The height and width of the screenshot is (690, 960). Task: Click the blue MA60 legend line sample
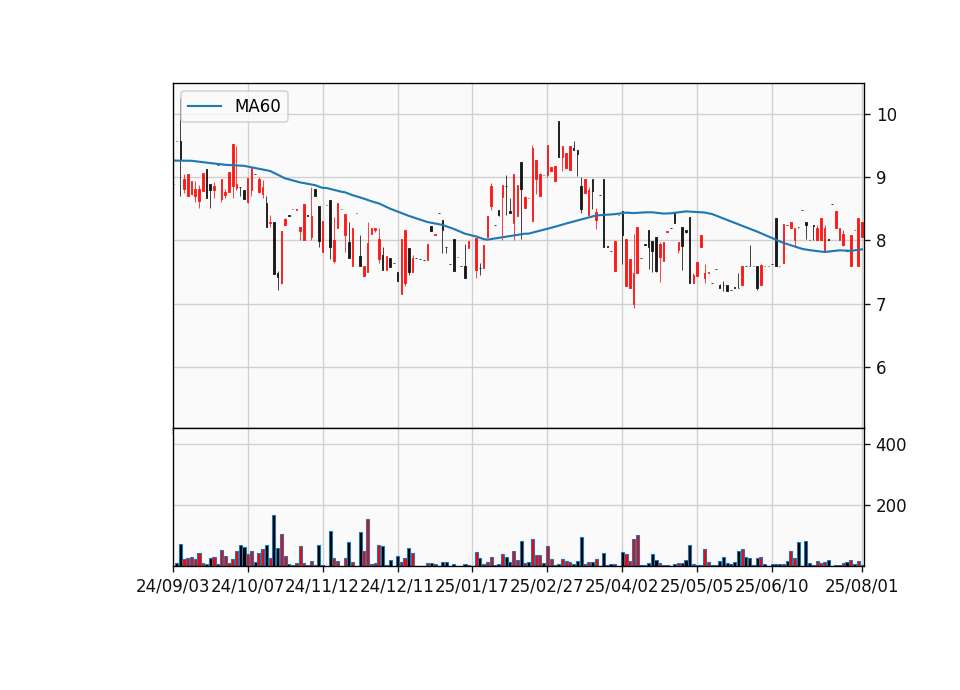tap(204, 107)
